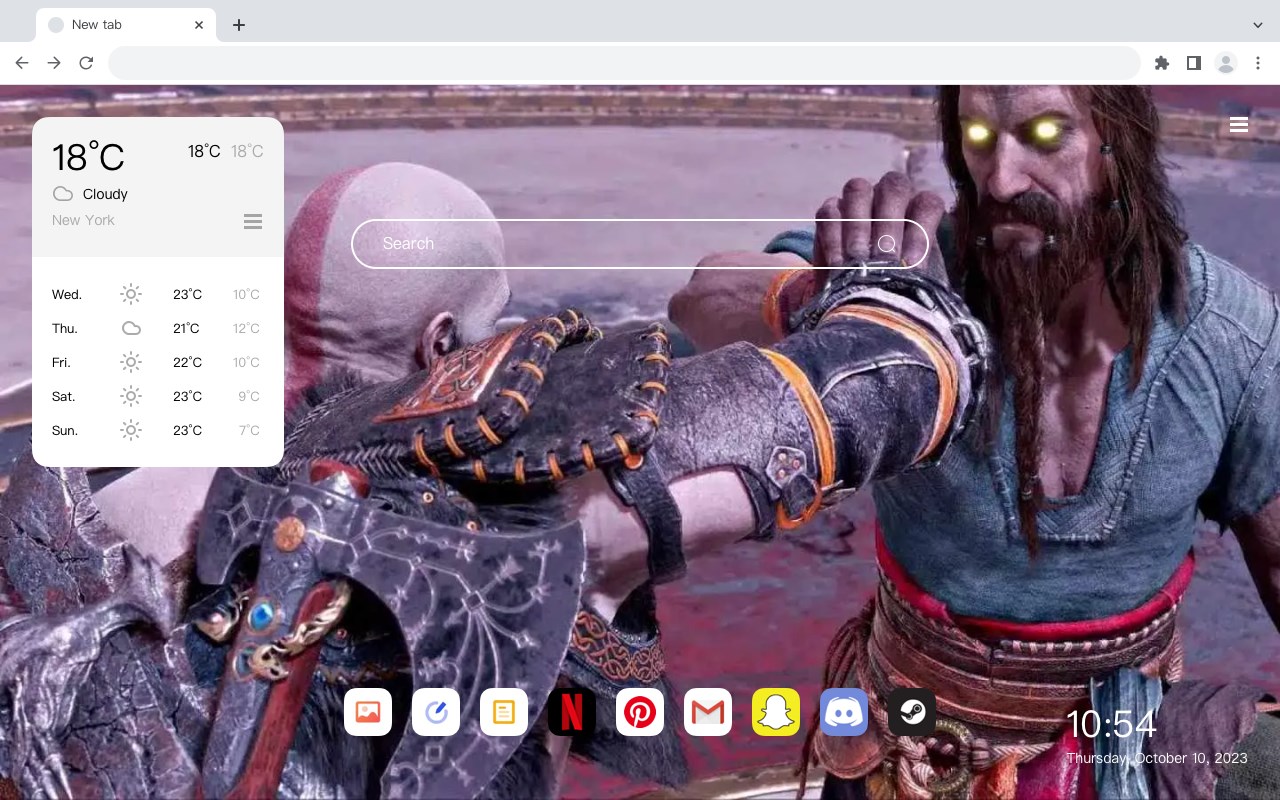Click the cloud icon for Thu.

(x=131, y=328)
